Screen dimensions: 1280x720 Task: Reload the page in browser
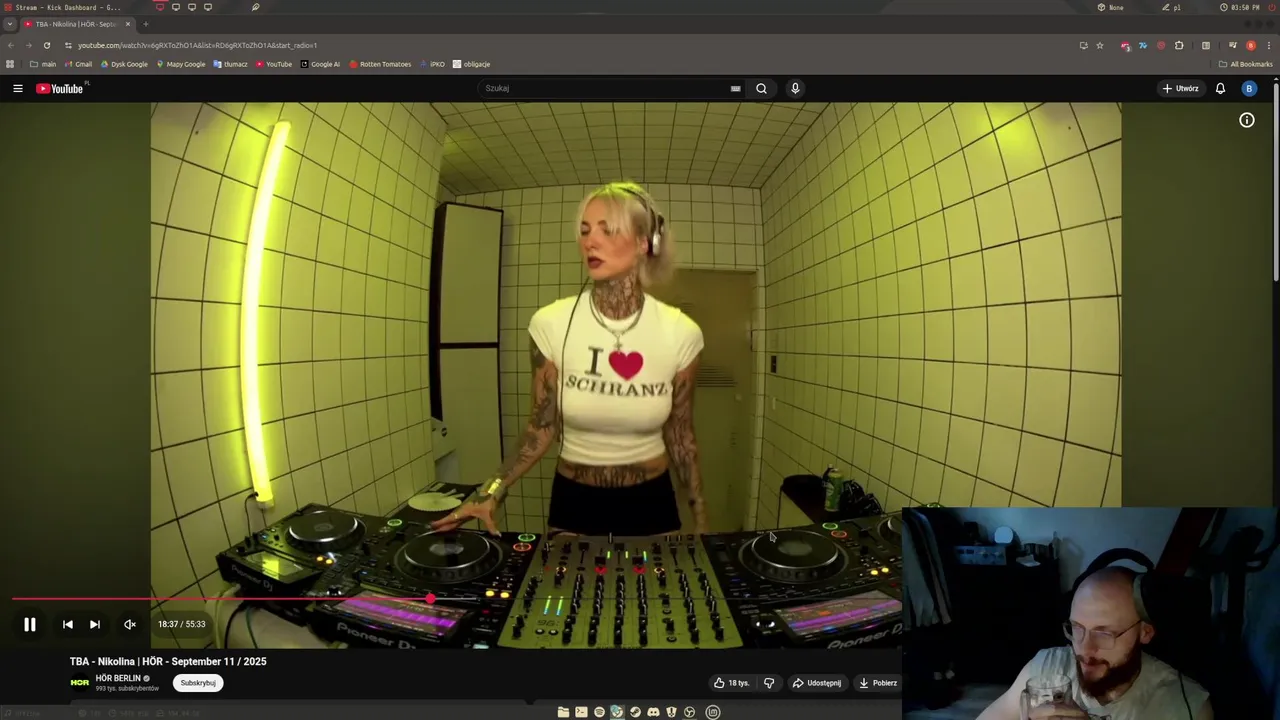(x=47, y=45)
